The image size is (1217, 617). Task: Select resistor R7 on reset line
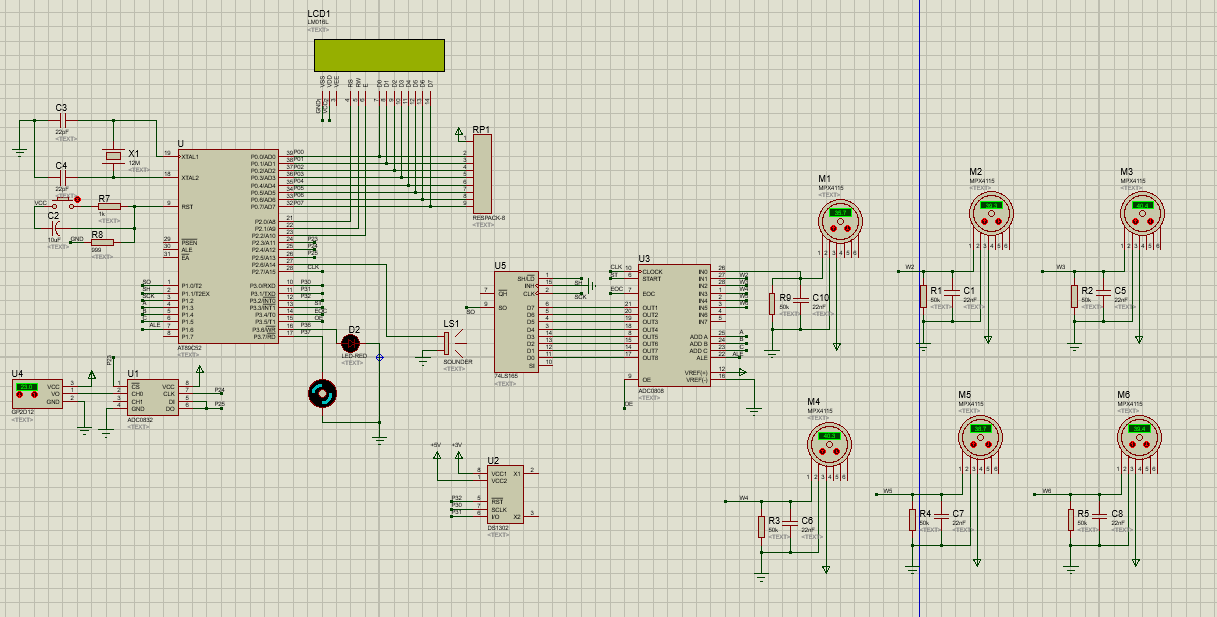pyautogui.click(x=108, y=206)
